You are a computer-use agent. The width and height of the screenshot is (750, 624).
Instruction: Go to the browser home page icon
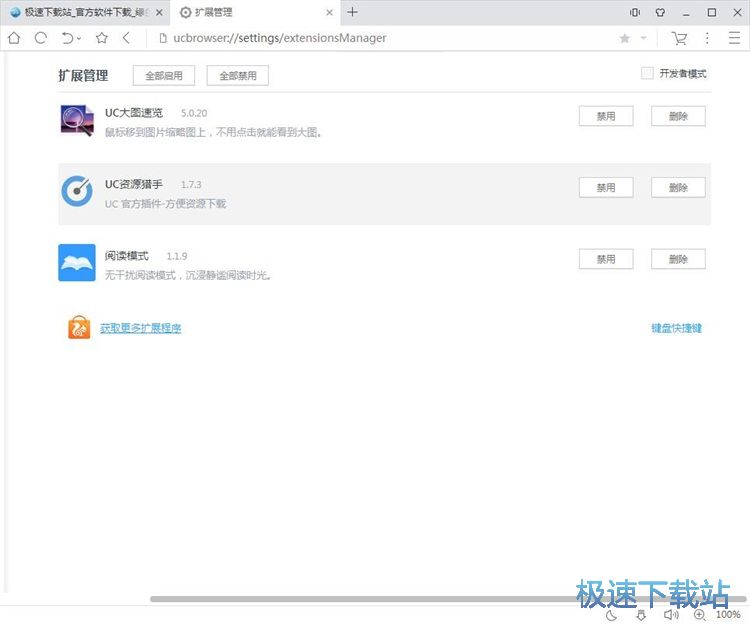(x=14, y=38)
